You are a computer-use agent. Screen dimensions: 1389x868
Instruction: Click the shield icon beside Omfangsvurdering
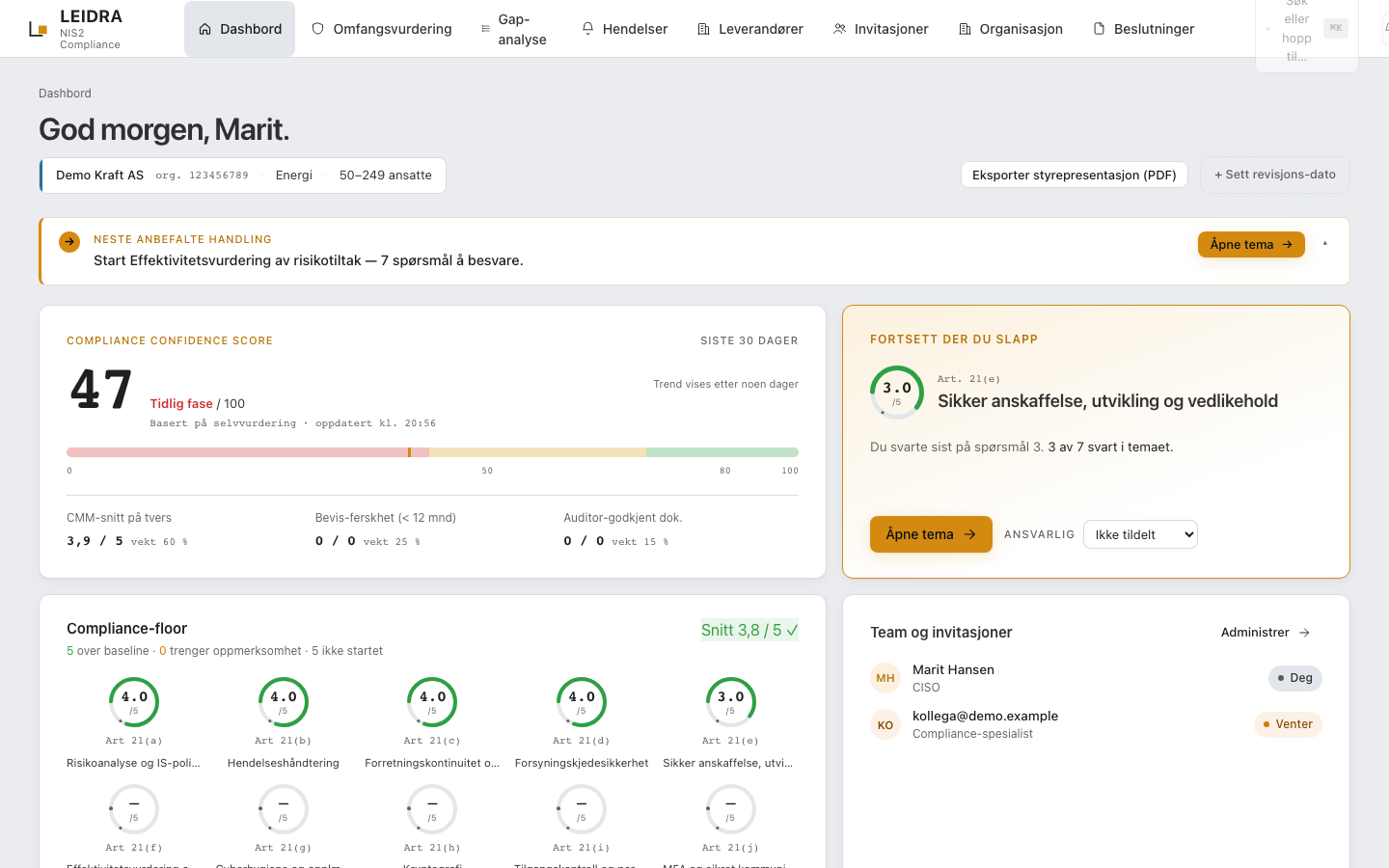(317, 29)
